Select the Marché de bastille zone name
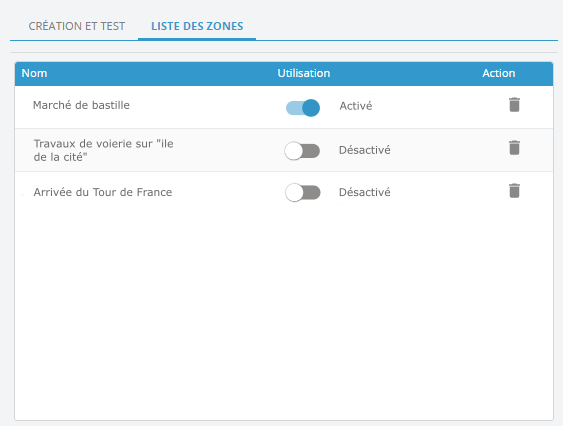 click(x=81, y=105)
